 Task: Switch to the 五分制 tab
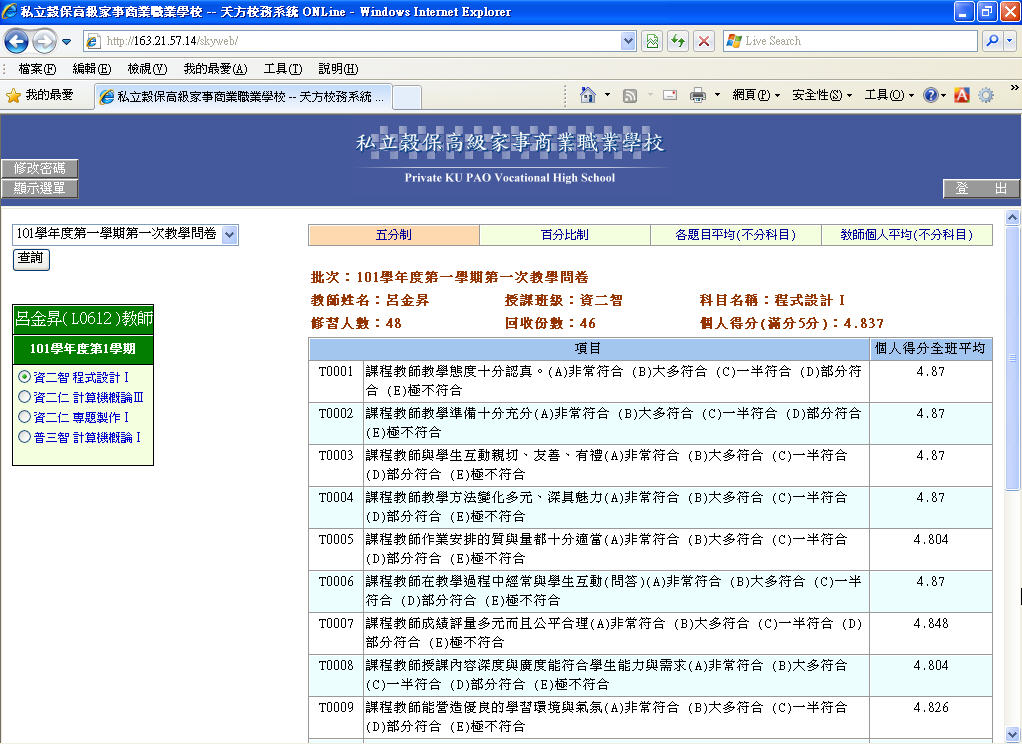394,235
